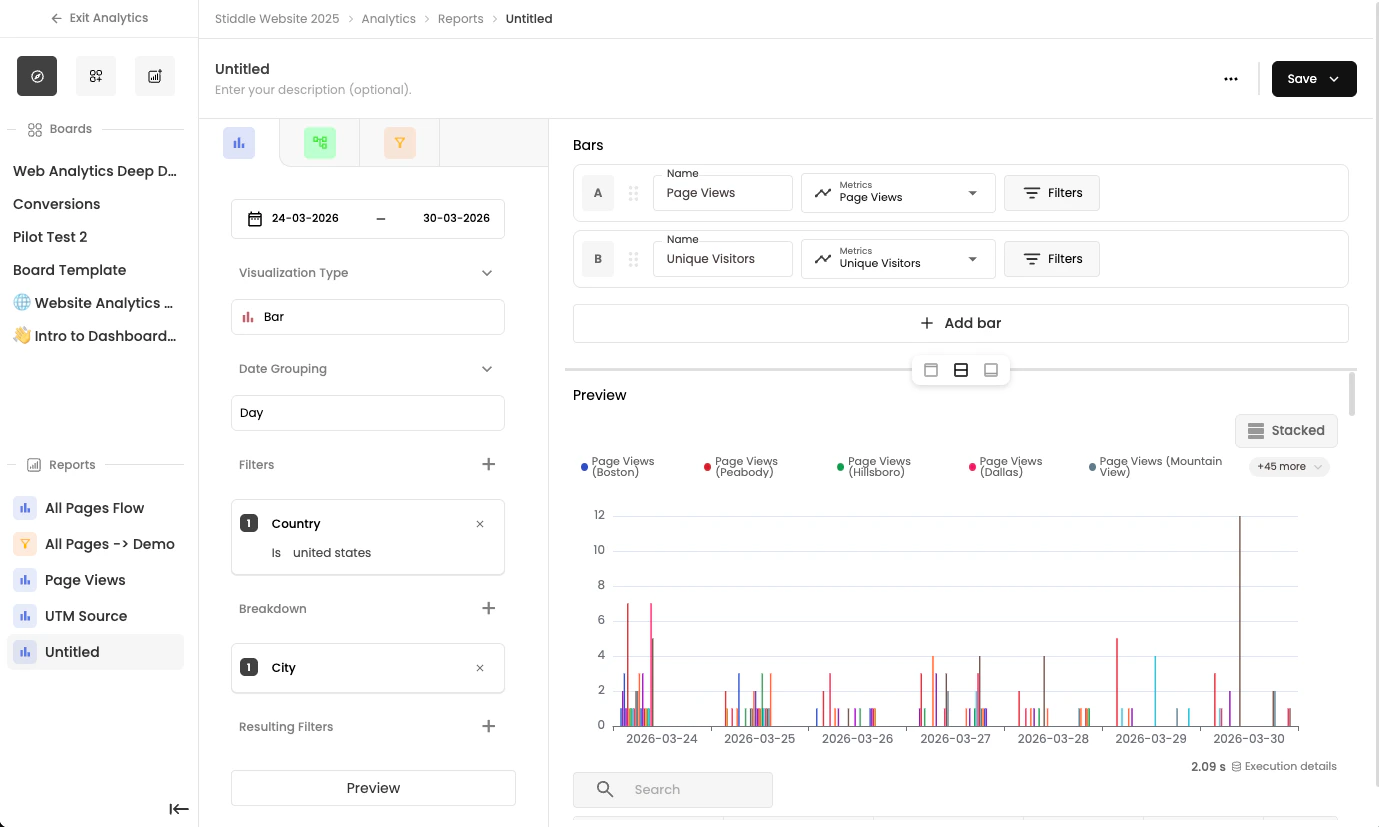1379x827 pixels.
Task: Click the compass explore icon in sidebar
Action: [x=37, y=76]
